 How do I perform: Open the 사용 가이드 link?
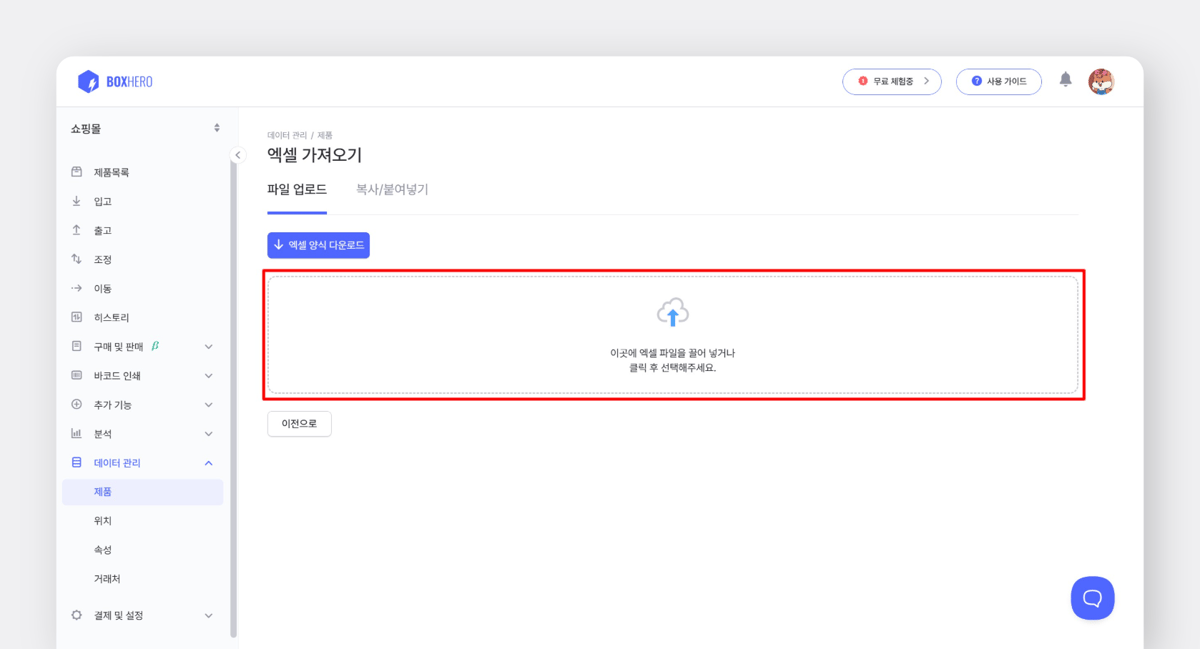coord(998,81)
